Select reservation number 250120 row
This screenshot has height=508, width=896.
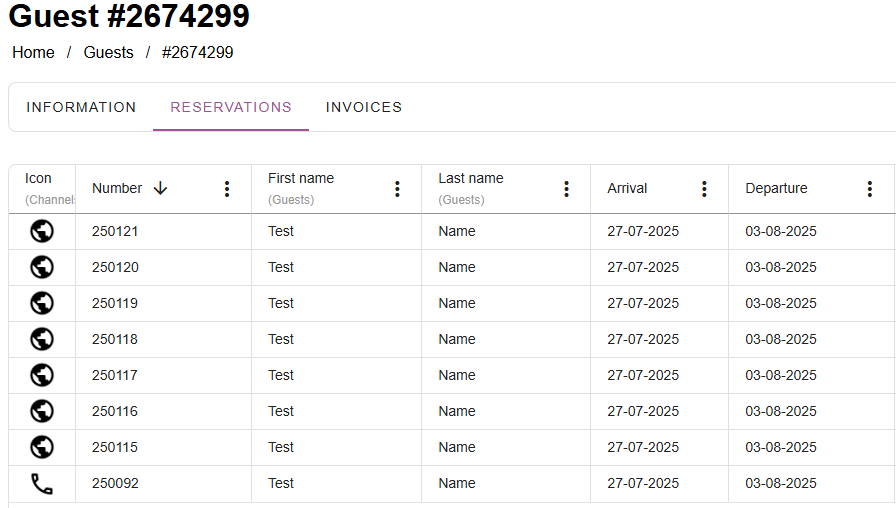[x=115, y=267]
